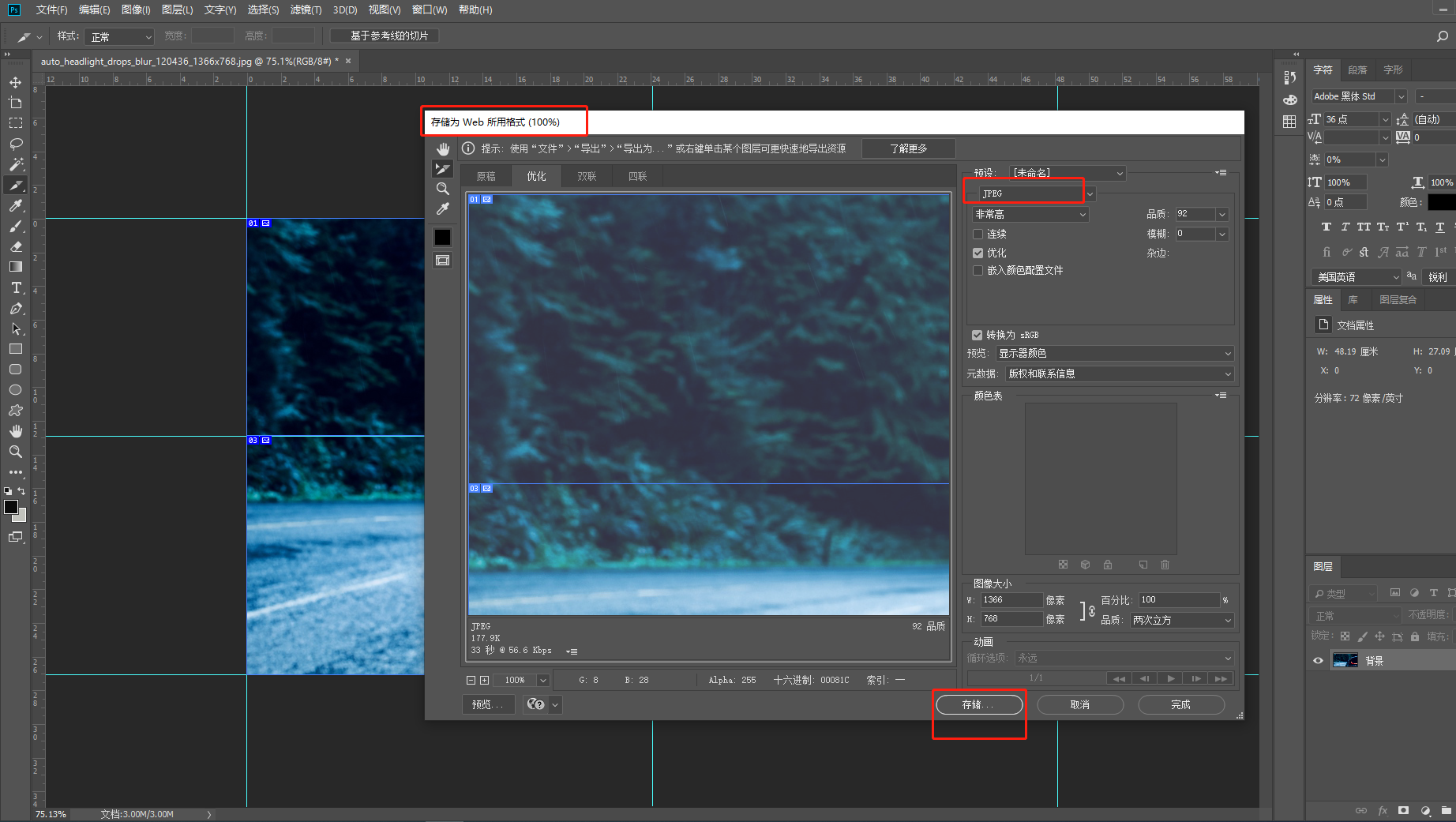The image size is (1456, 822).
Task: Open the 样式 正常 style dropdown
Action: (x=118, y=37)
